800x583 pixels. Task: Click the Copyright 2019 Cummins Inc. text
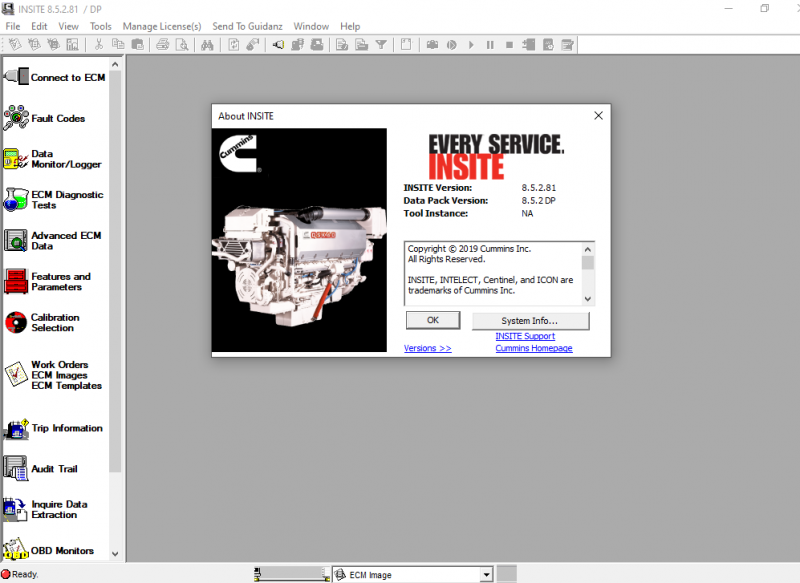pos(469,248)
